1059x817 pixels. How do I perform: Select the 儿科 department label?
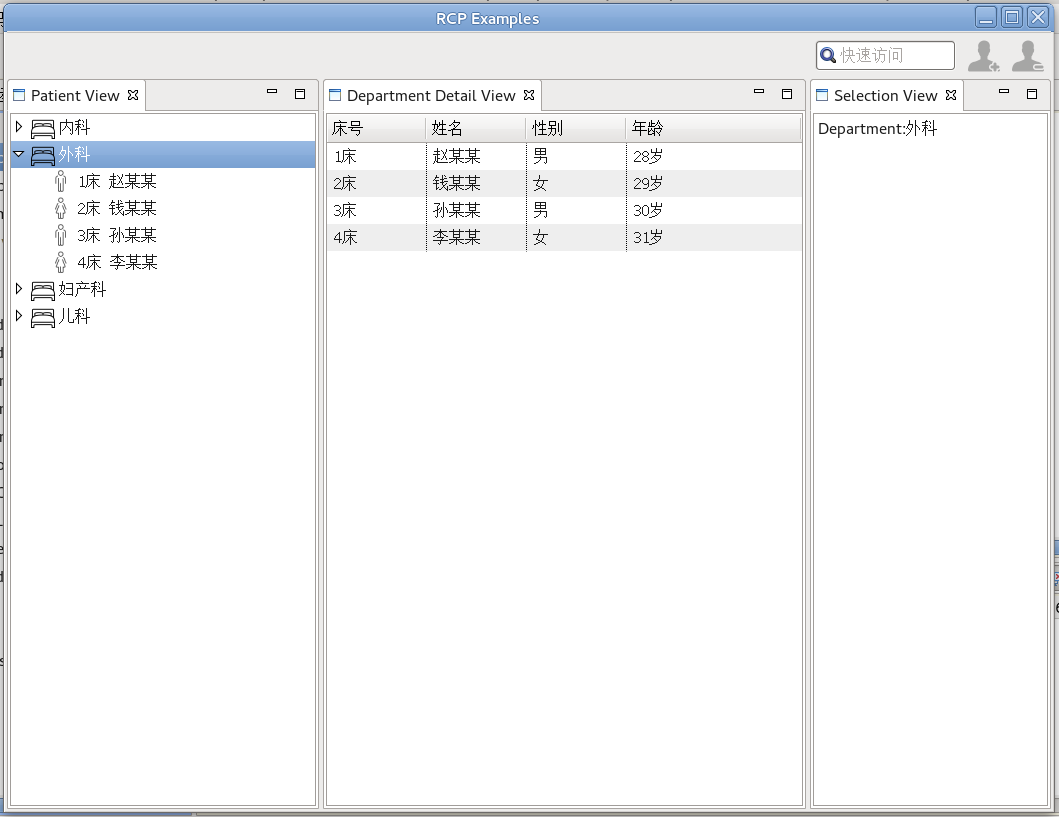pyautogui.click(x=74, y=317)
